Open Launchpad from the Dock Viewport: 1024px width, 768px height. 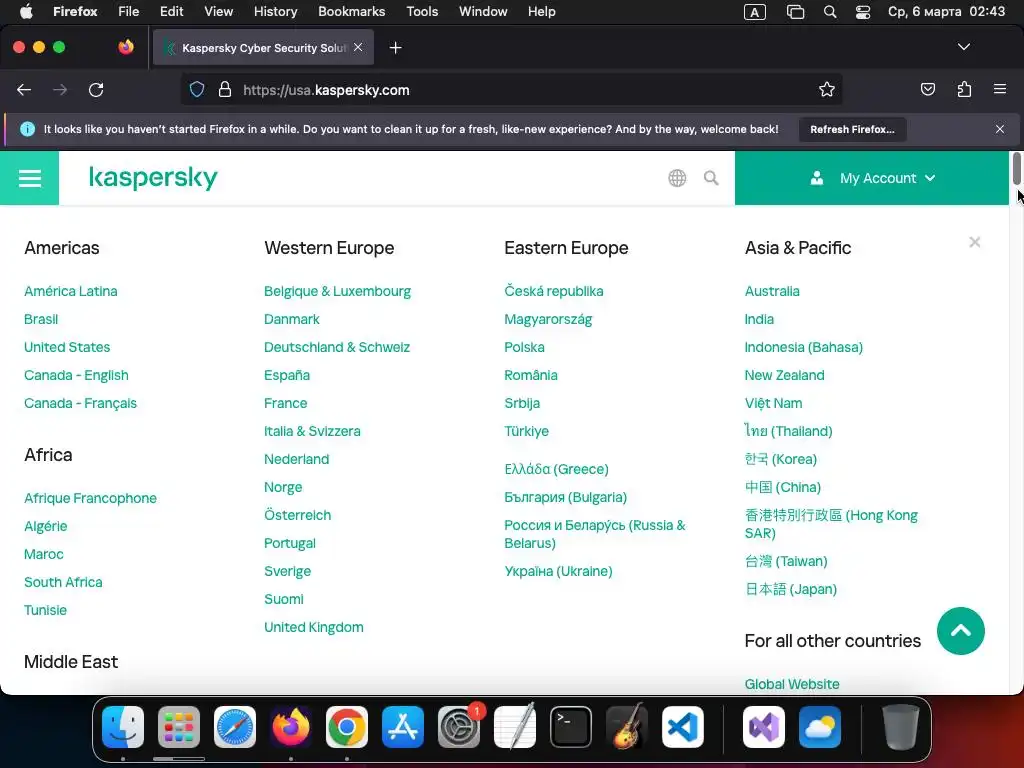[179, 727]
